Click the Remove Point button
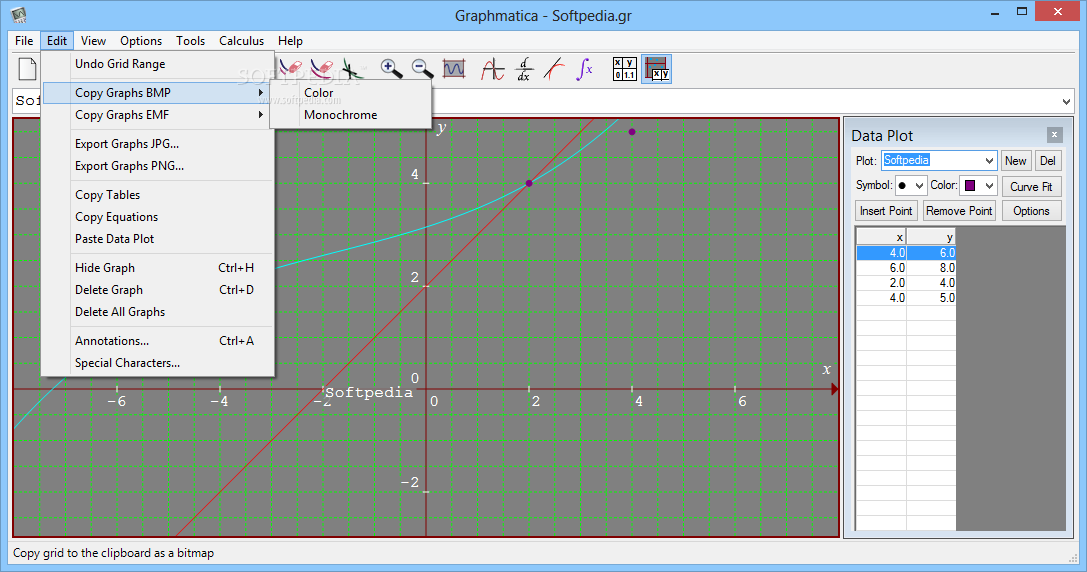 pos(959,211)
